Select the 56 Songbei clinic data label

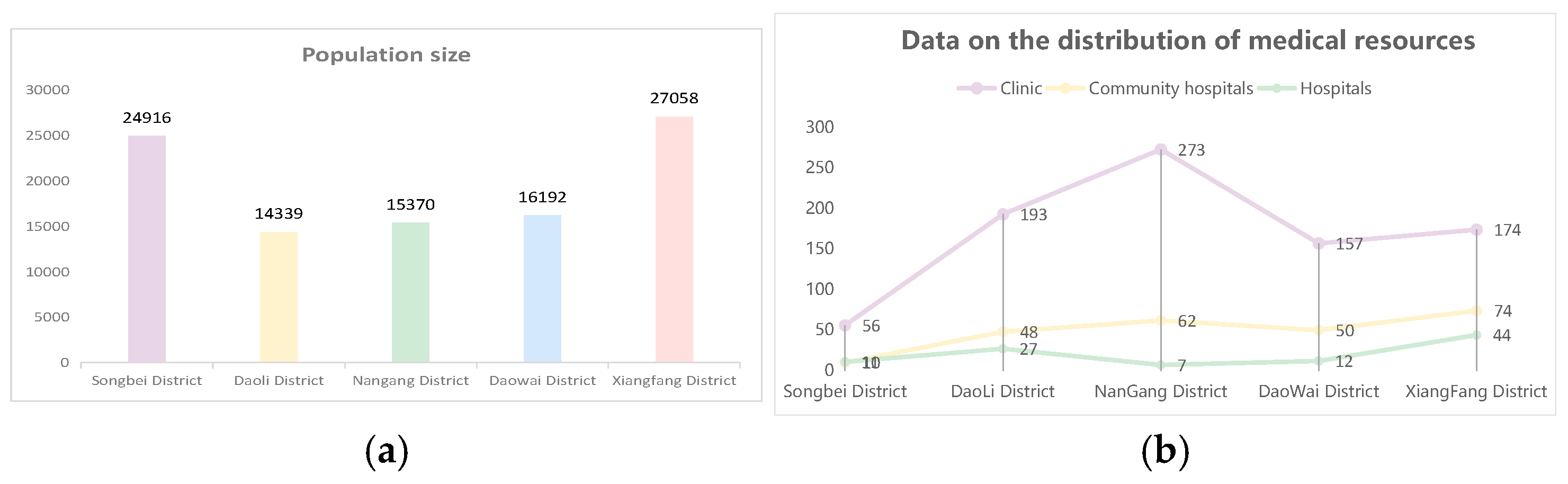(871, 326)
